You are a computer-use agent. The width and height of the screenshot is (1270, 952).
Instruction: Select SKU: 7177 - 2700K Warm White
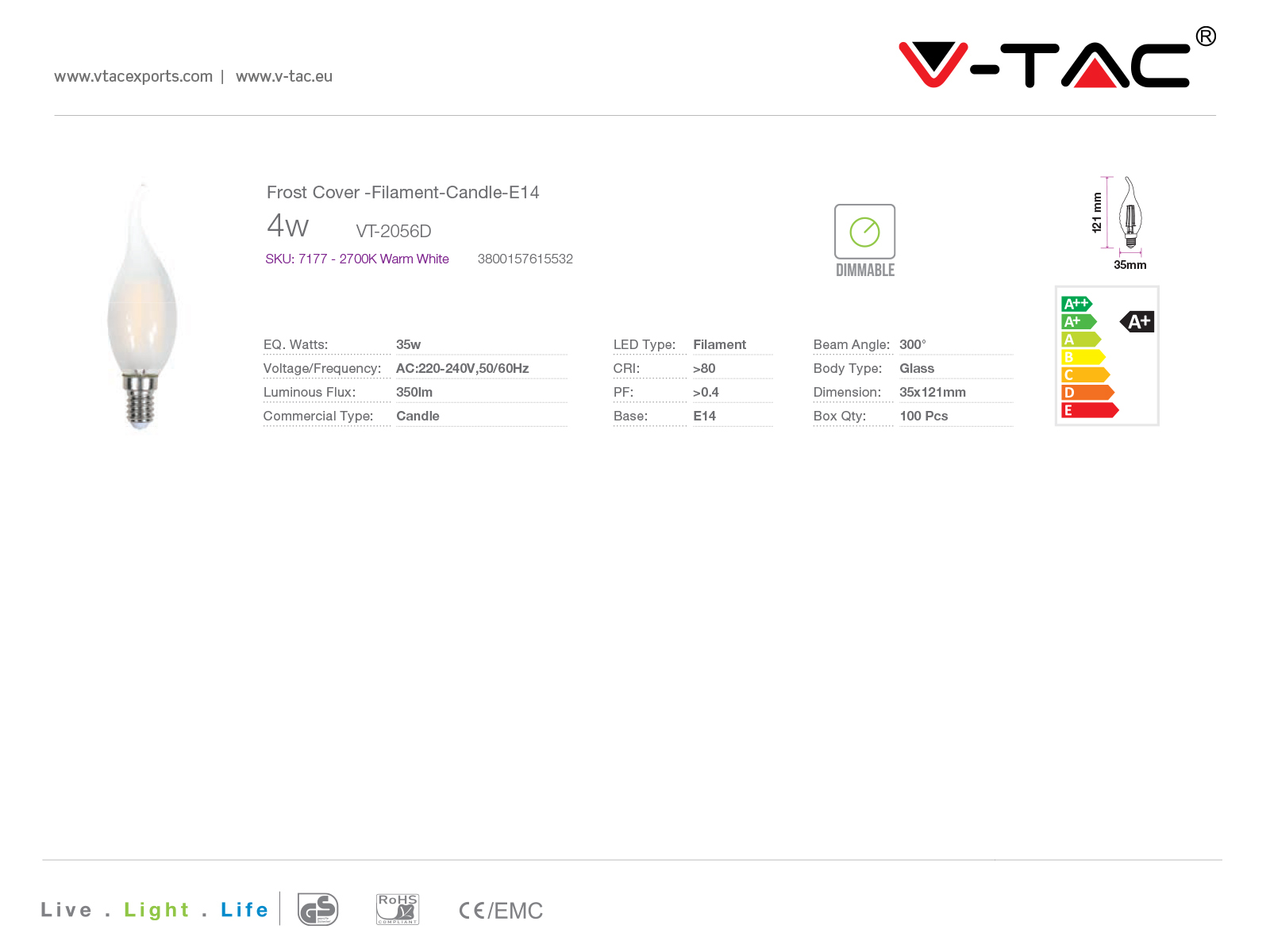click(357, 259)
